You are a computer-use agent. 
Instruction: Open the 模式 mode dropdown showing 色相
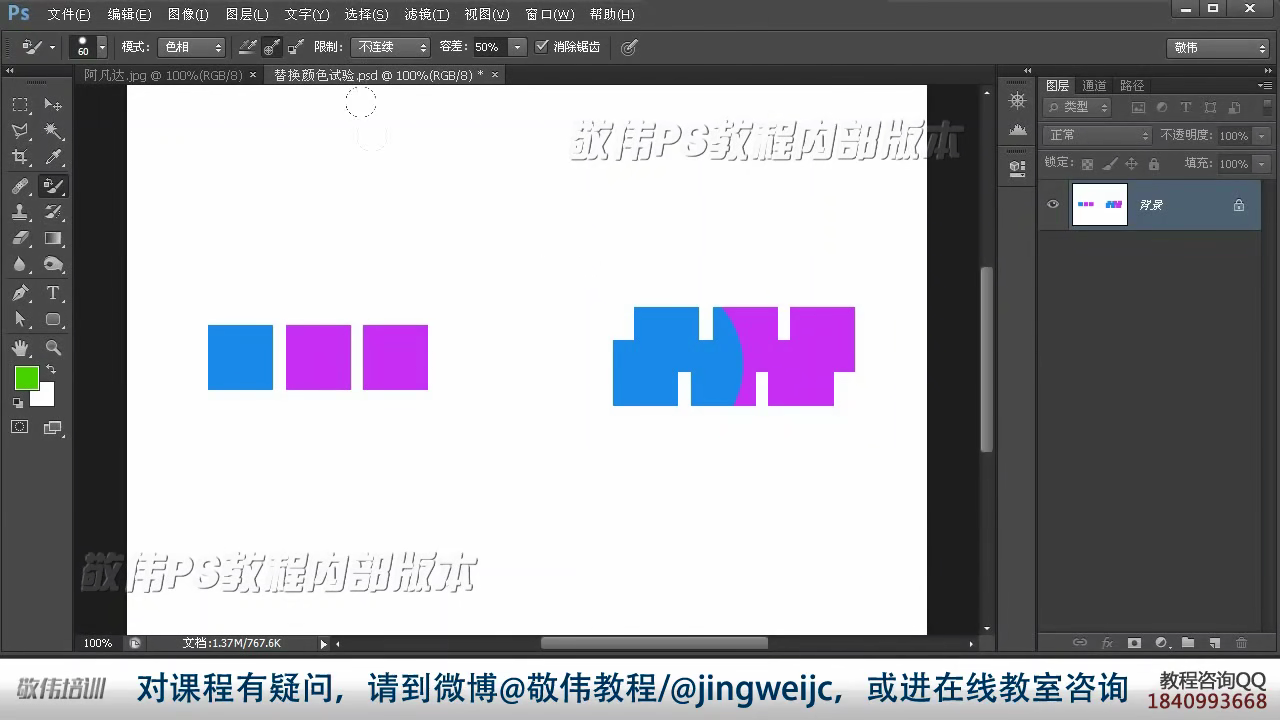pos(192,47)
